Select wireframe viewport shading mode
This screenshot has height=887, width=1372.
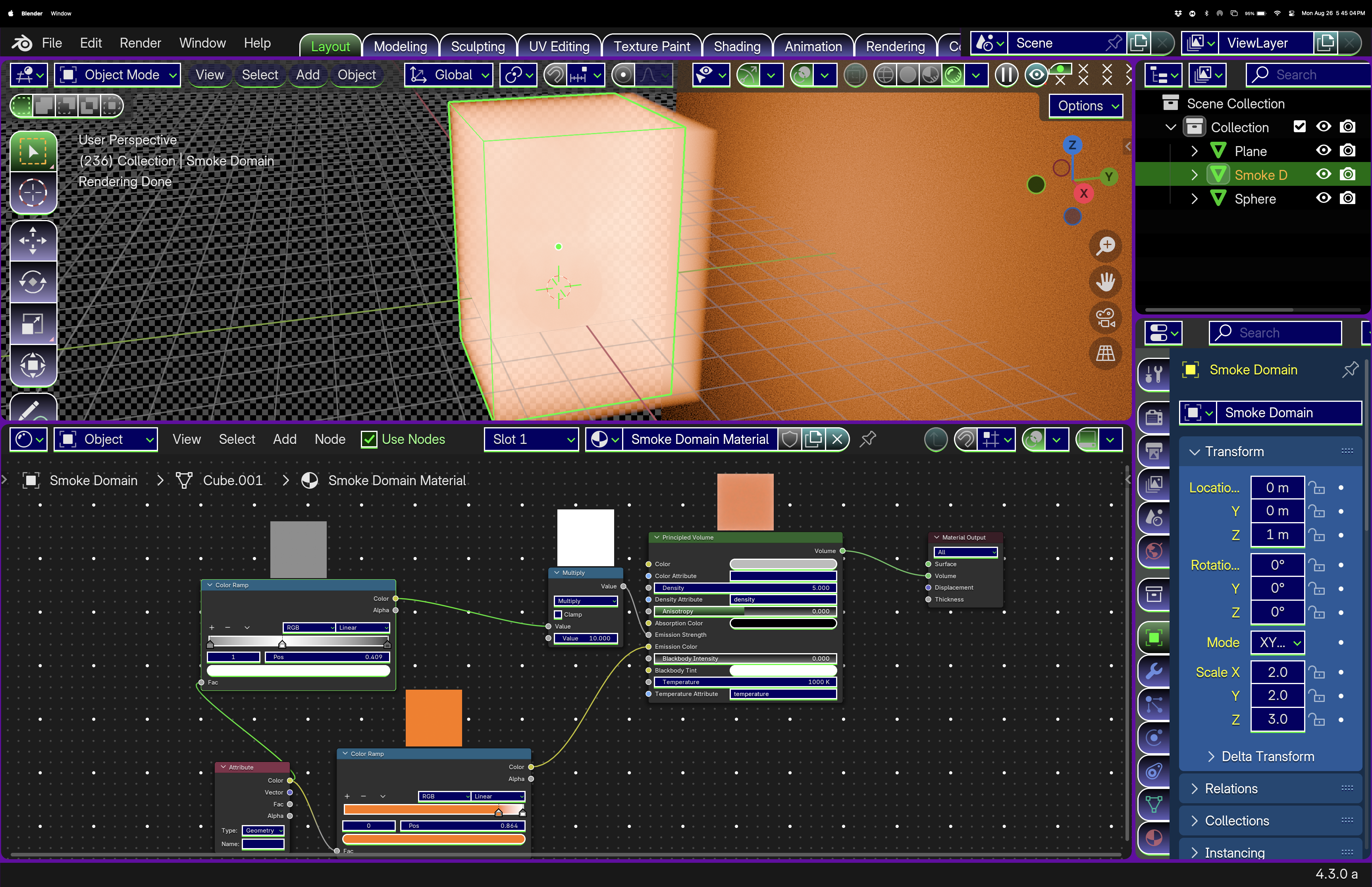[885, 75]
